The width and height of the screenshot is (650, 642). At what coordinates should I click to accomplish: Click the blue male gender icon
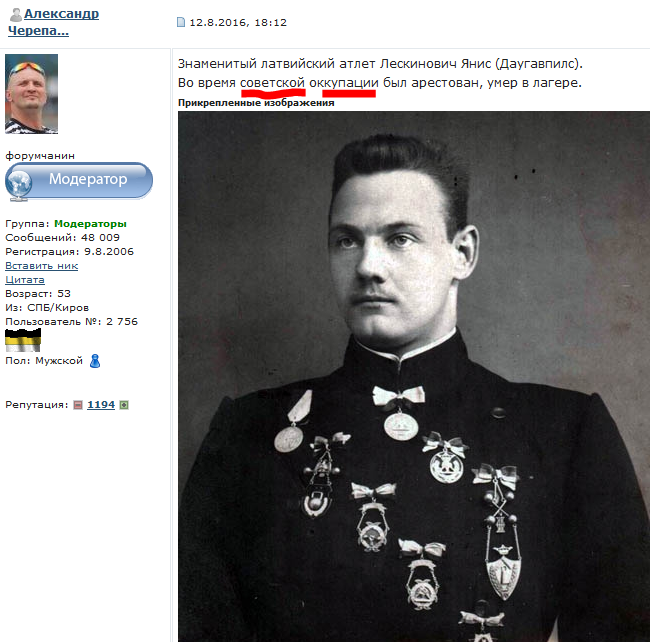(95, 361)
